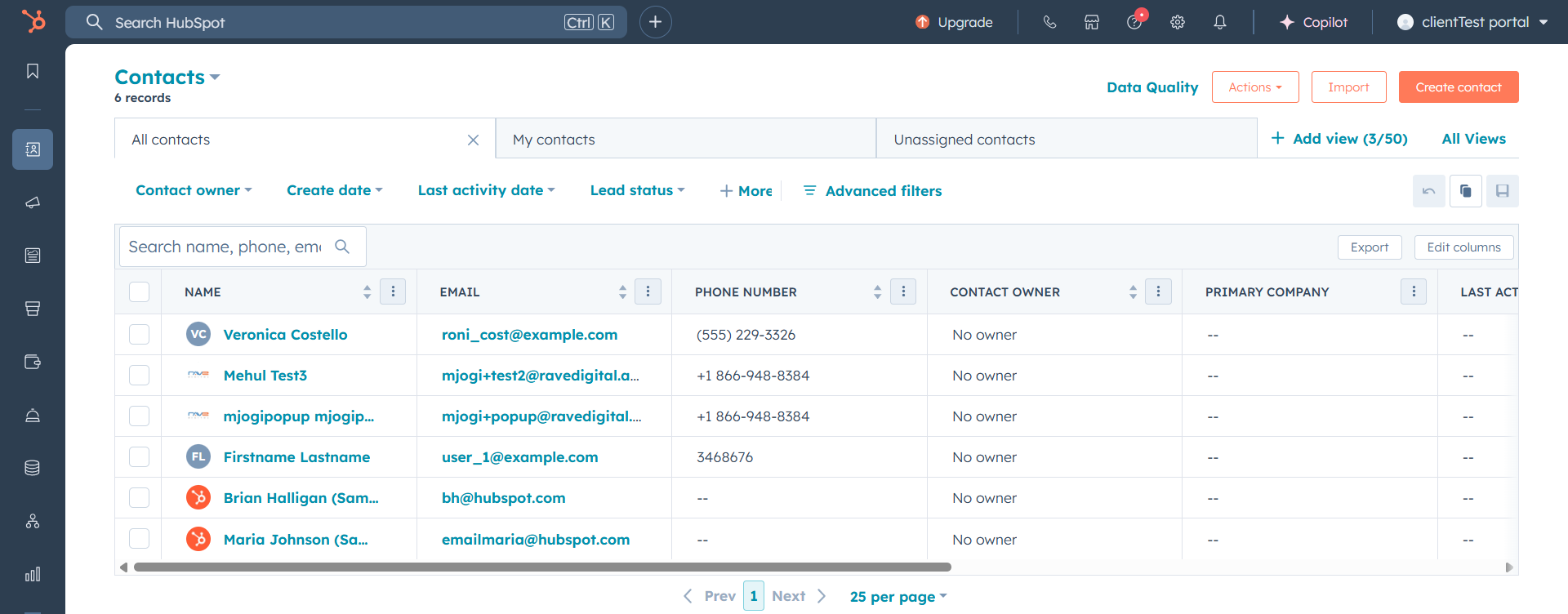The image size is (1568, 614).
Task: Open the Actions dropdown
Action: coord(1255,87)
